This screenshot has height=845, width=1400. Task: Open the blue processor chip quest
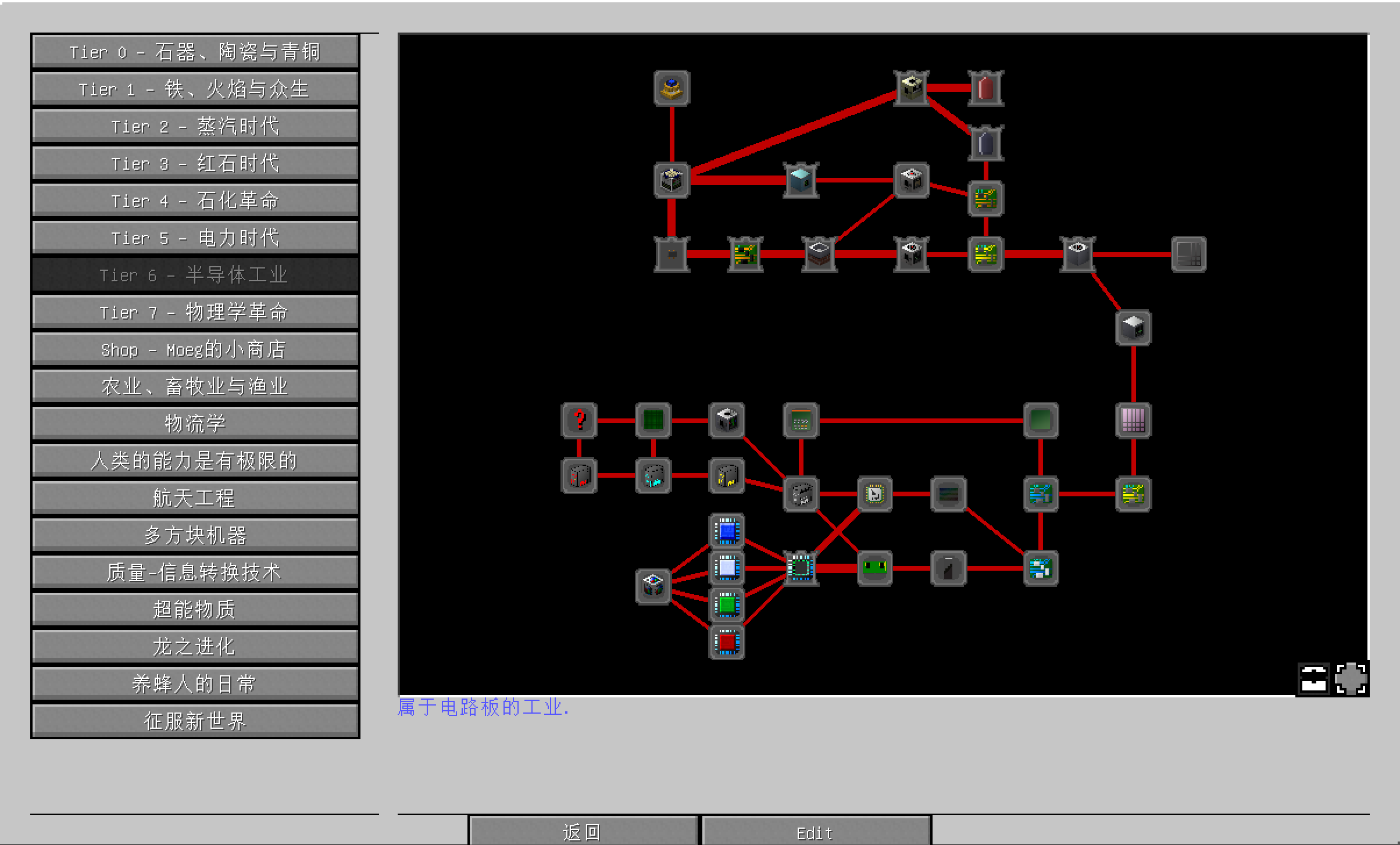point(727,531)
